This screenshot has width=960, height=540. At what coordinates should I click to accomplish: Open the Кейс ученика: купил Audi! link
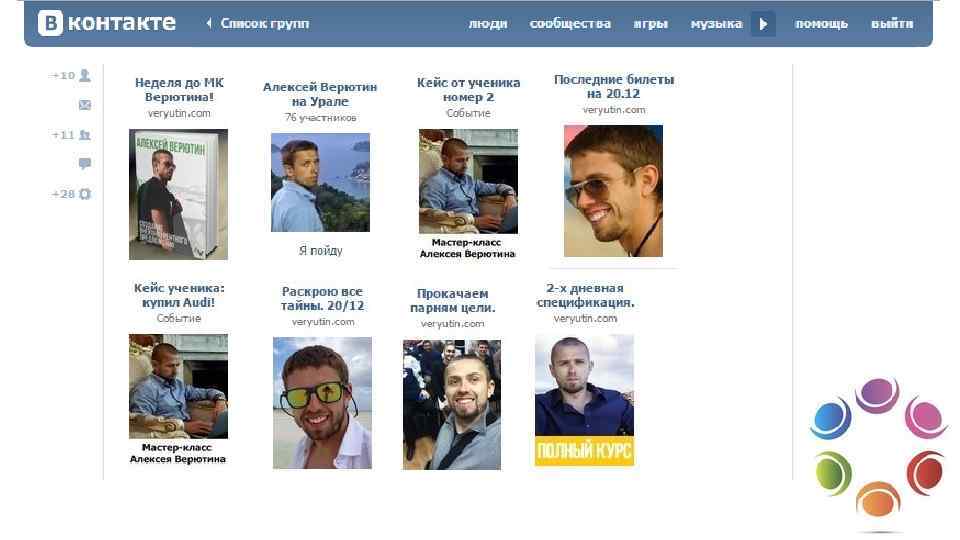179,295
